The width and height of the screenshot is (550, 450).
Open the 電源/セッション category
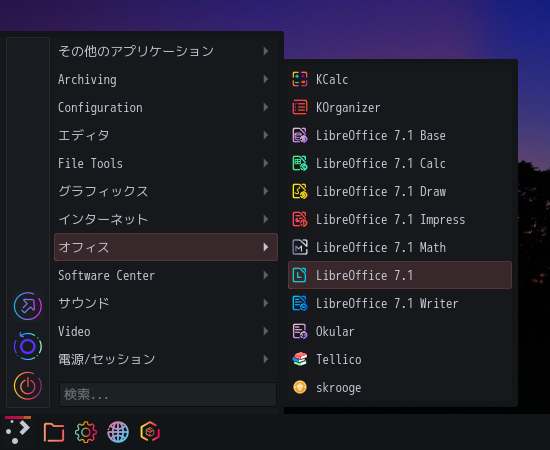tap(166, 359)
